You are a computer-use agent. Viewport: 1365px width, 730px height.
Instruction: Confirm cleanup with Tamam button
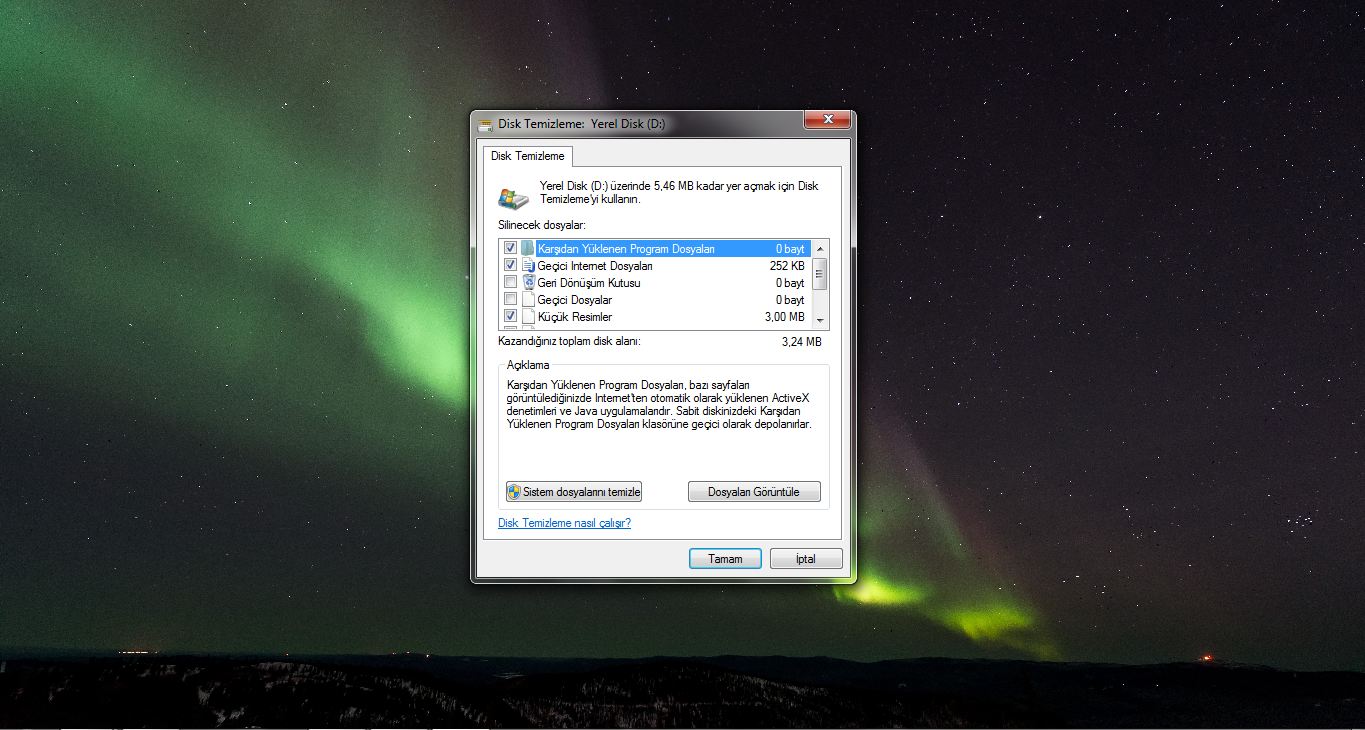pos(725,559)
